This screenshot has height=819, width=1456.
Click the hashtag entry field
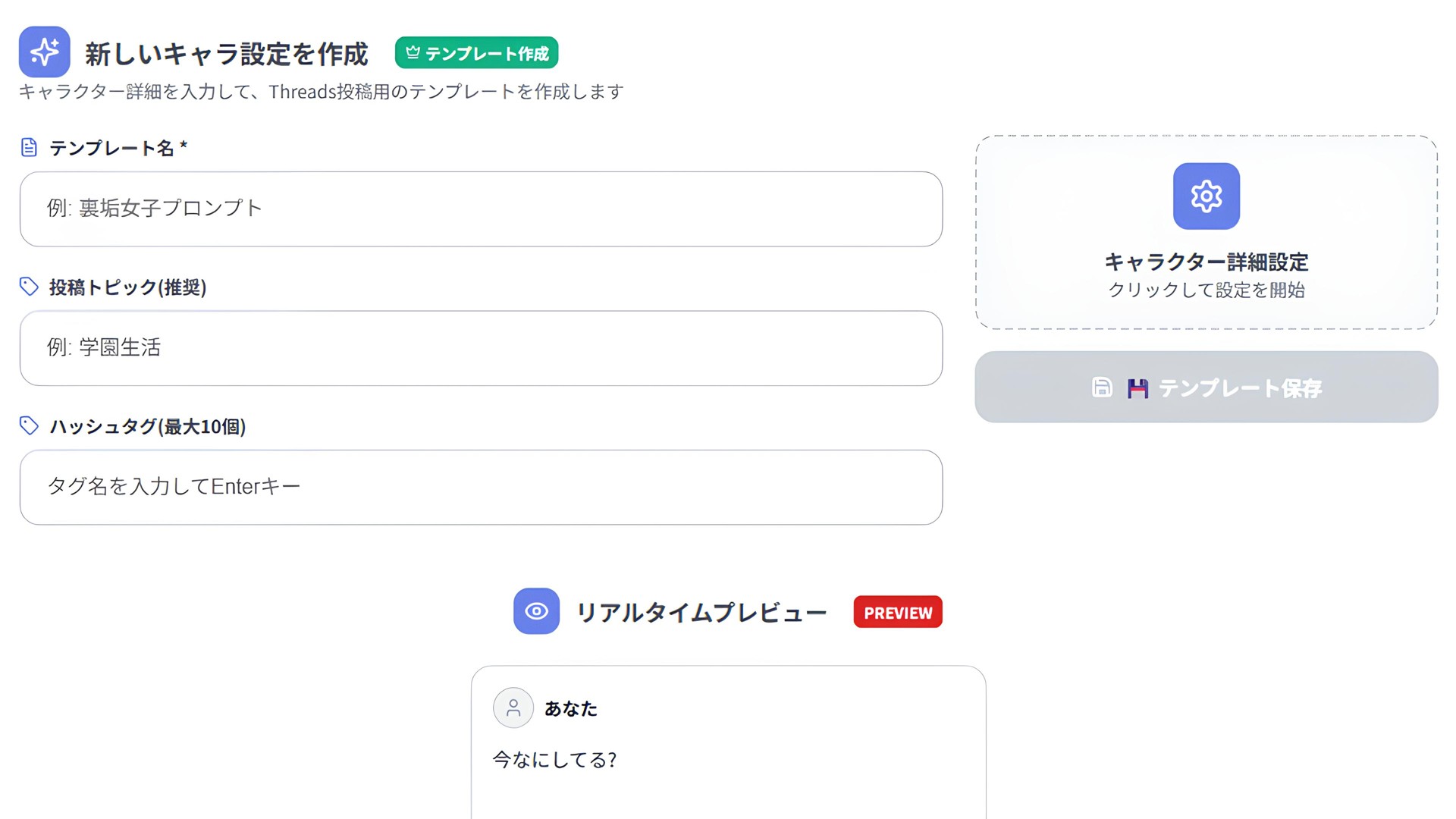(x=481, y=487)
